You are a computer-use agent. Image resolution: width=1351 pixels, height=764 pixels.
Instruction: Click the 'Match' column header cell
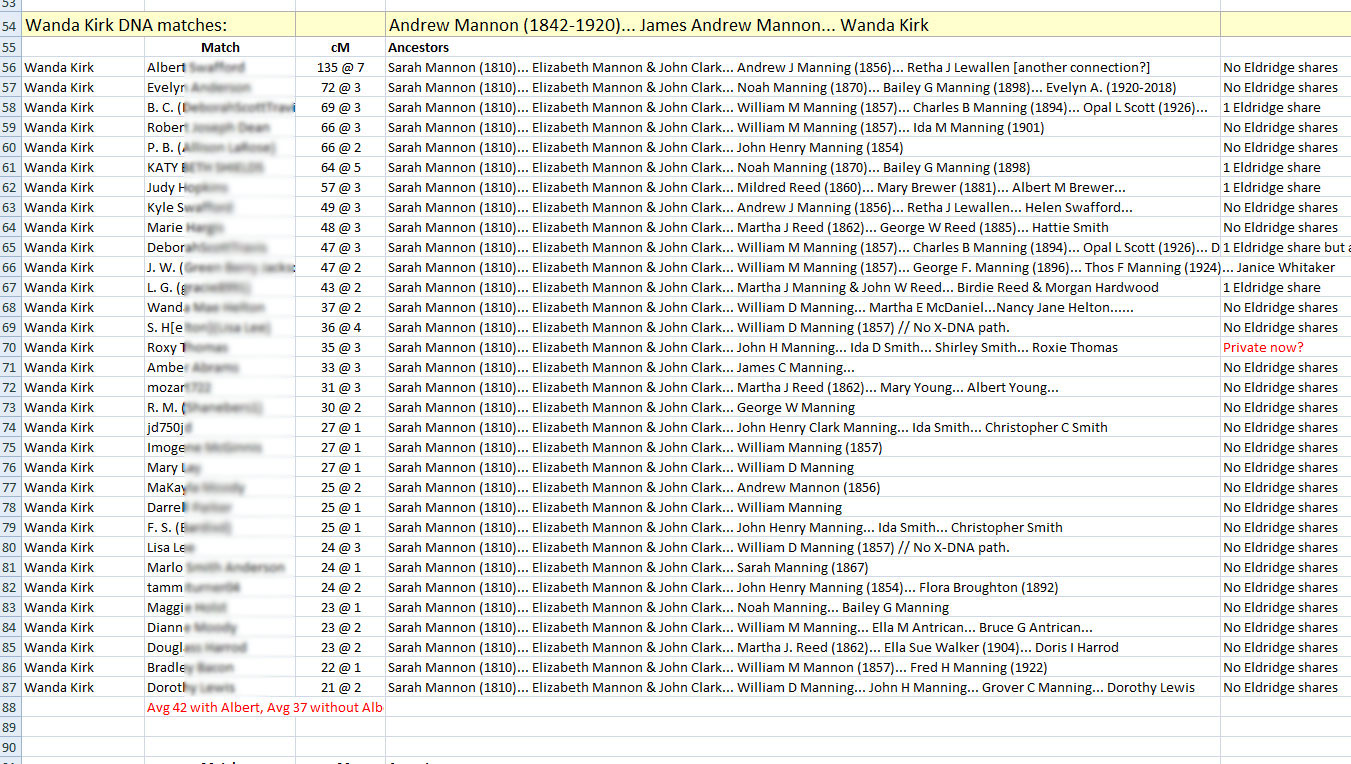point(220,47)
